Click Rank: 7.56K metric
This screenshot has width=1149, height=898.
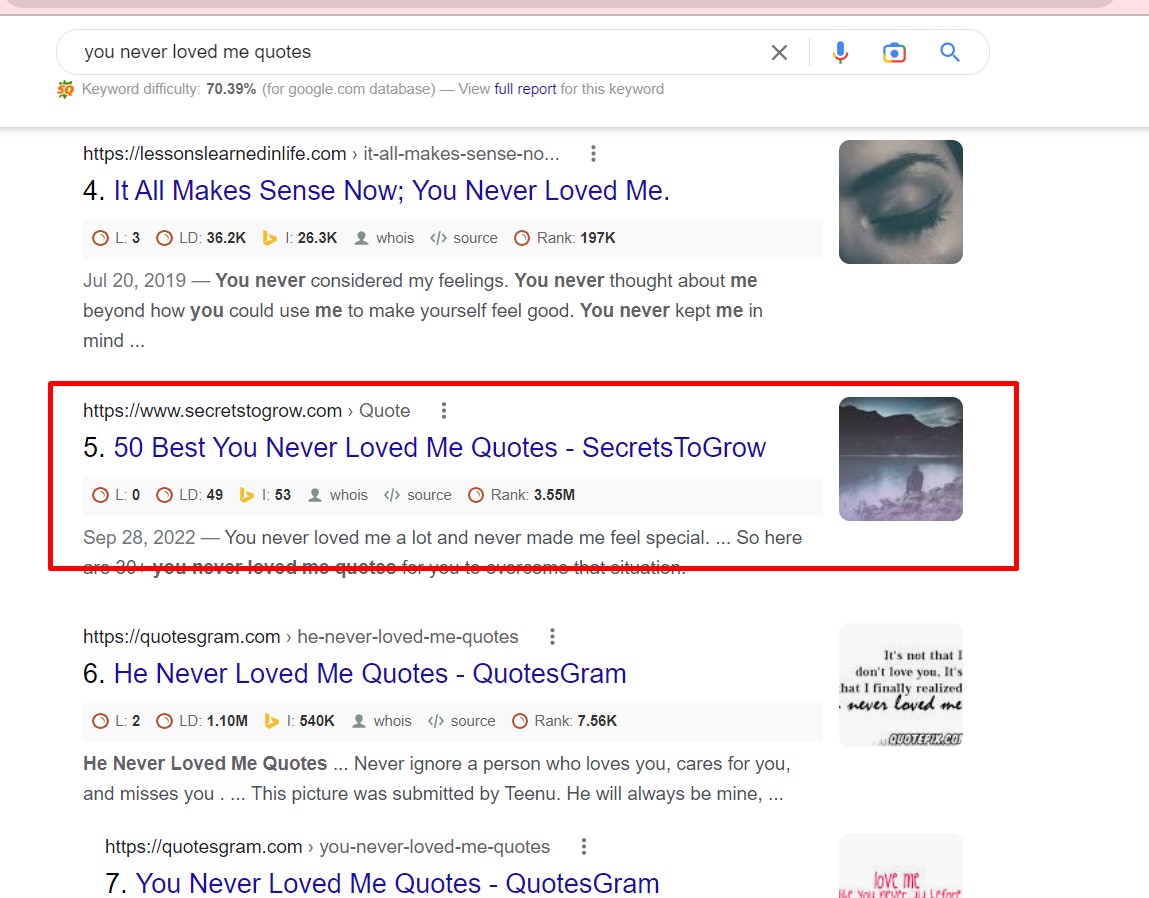pyautogui.click(x=564, y=721)
